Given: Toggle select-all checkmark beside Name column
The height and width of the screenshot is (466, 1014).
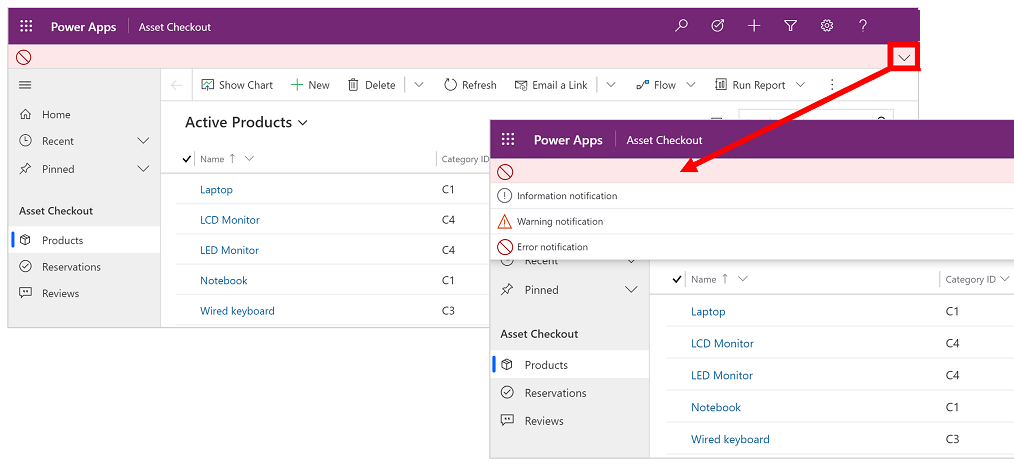Looking at the screenshot, I should [187, 159].
